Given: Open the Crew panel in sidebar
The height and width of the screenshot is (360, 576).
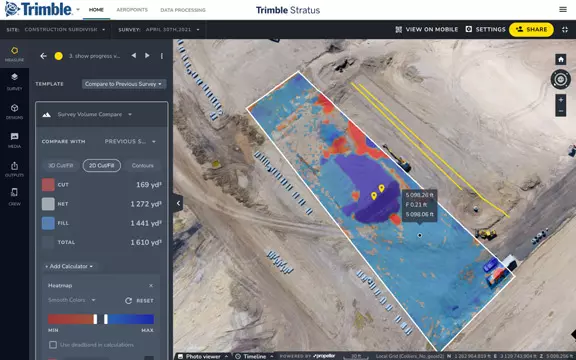Looking at the screenshot, I should pos(14,197).
